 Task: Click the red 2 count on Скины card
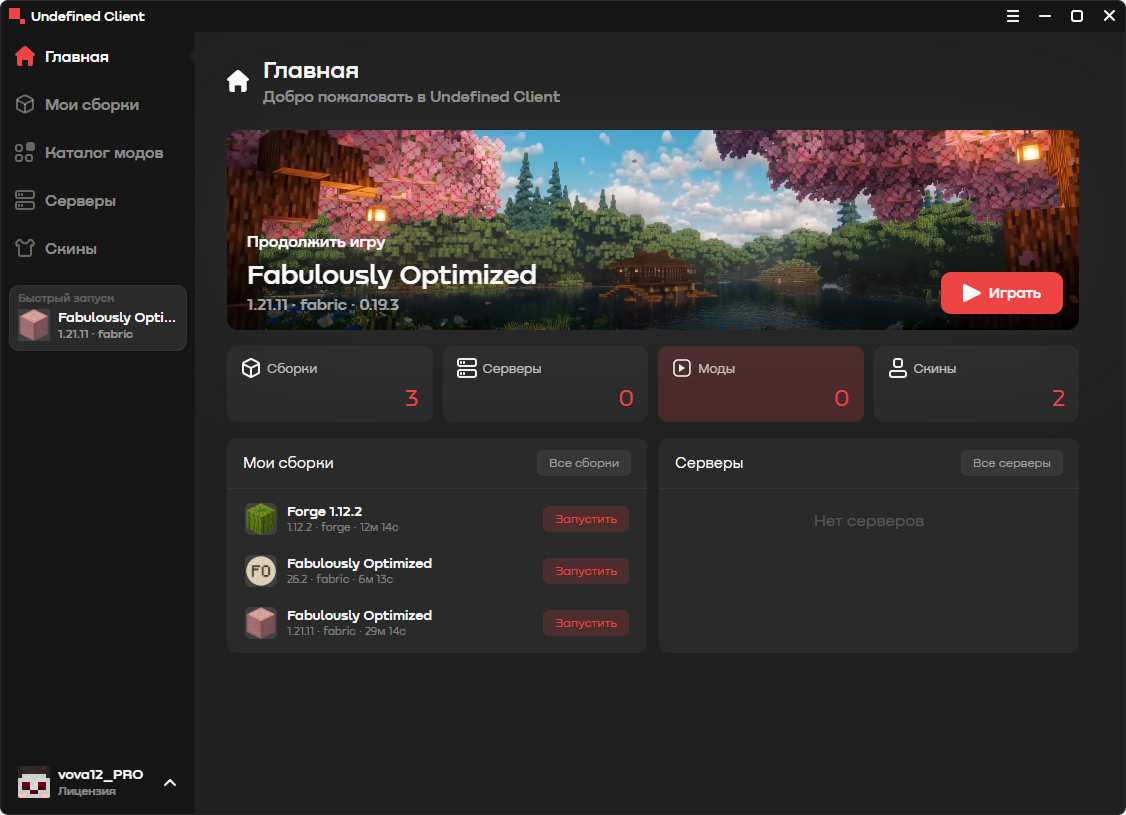(1058, 398)
